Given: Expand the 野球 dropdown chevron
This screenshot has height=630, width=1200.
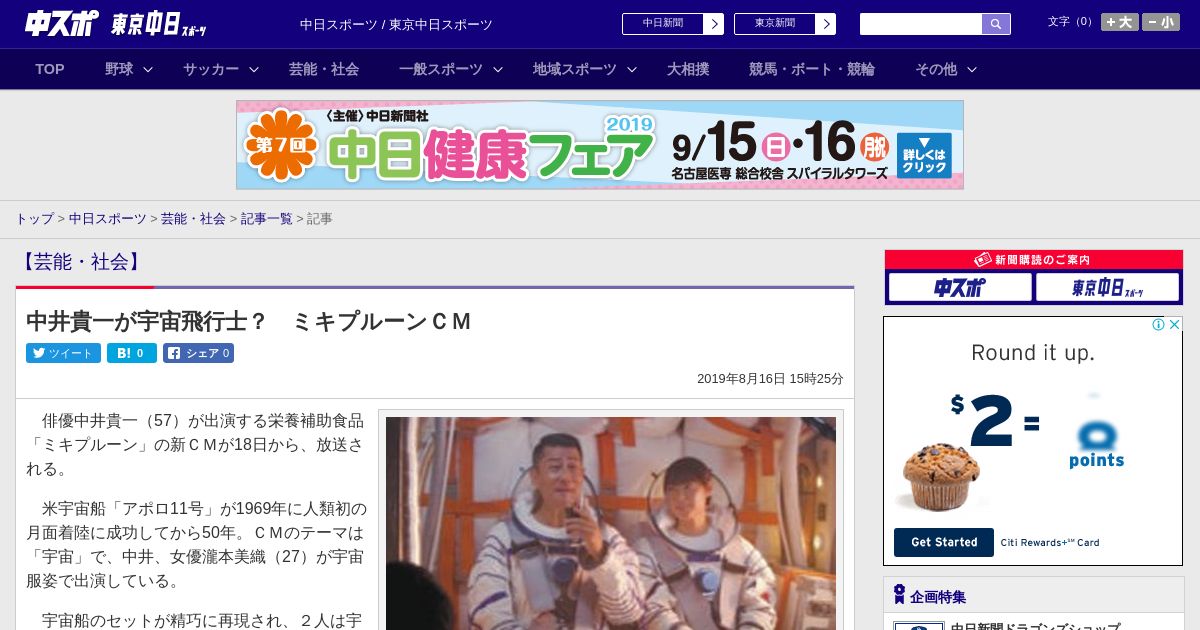Looking at the screenshot, I should tap(148, 70).
